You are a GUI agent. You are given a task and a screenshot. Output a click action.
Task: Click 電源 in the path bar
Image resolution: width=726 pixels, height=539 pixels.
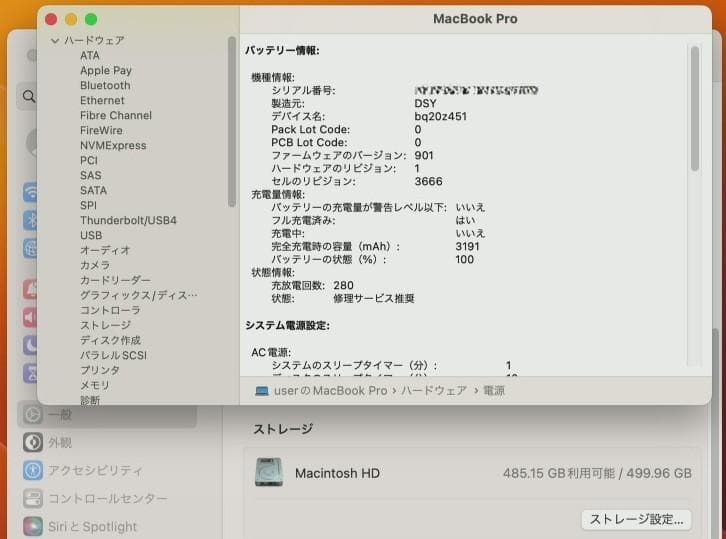(494, 391)
